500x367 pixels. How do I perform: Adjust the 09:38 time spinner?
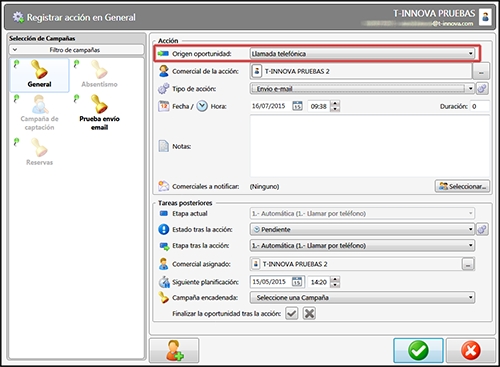pos(335,106)
